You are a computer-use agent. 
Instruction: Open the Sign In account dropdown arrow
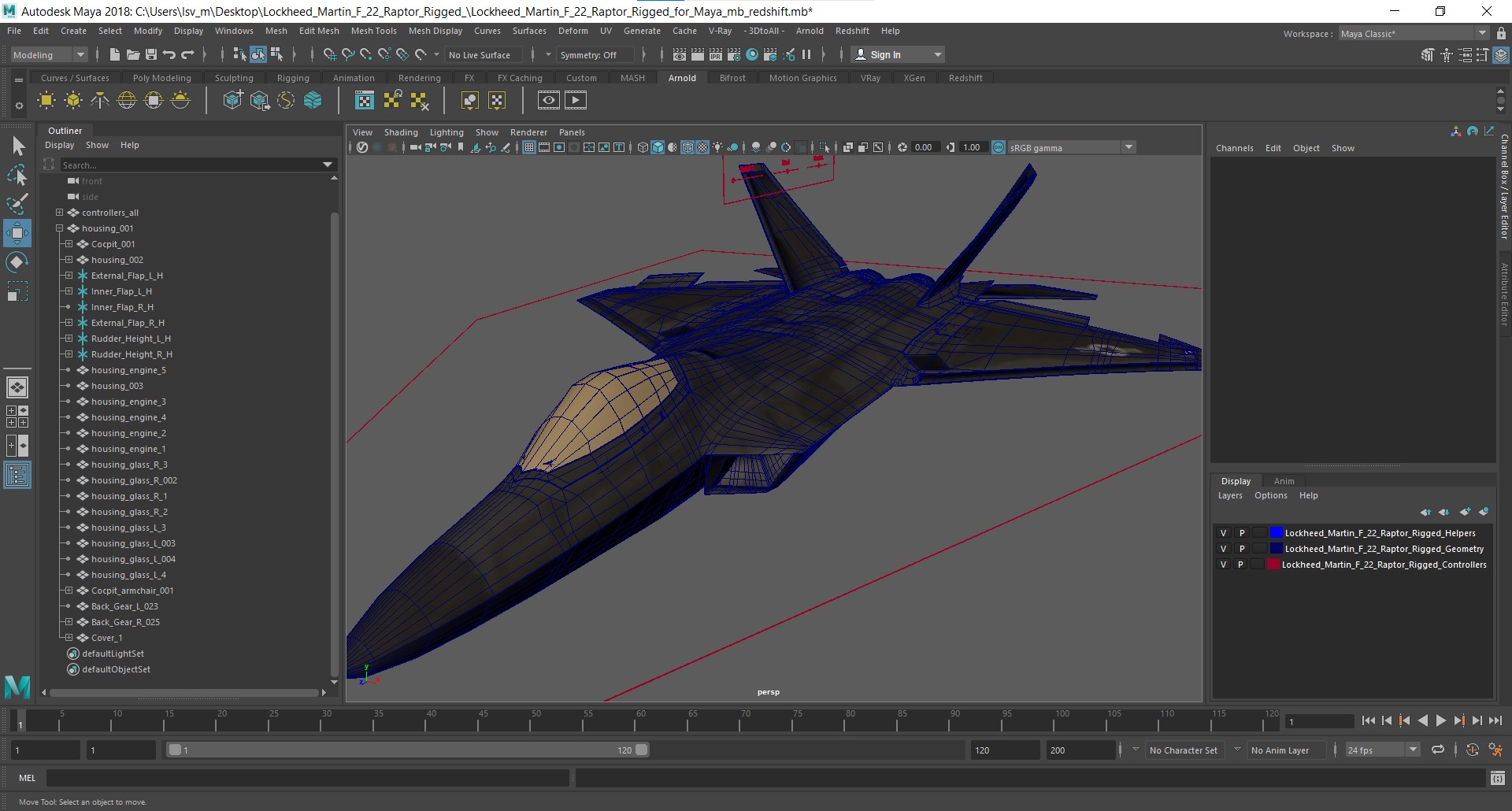[937, 54]
